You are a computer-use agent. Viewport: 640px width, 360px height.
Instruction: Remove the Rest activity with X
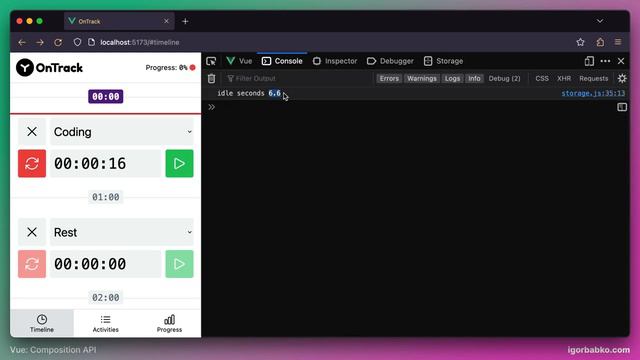[32, 232]
